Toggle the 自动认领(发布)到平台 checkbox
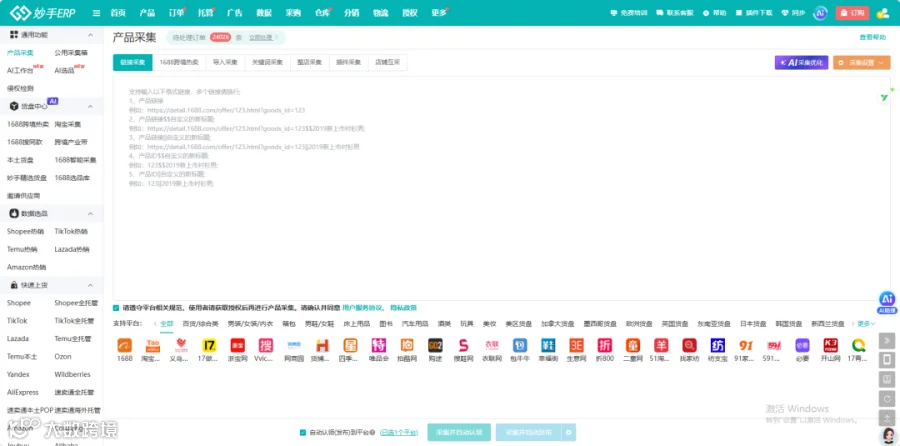The width and height of the screenshot is (900, 446). coord(302,432)
